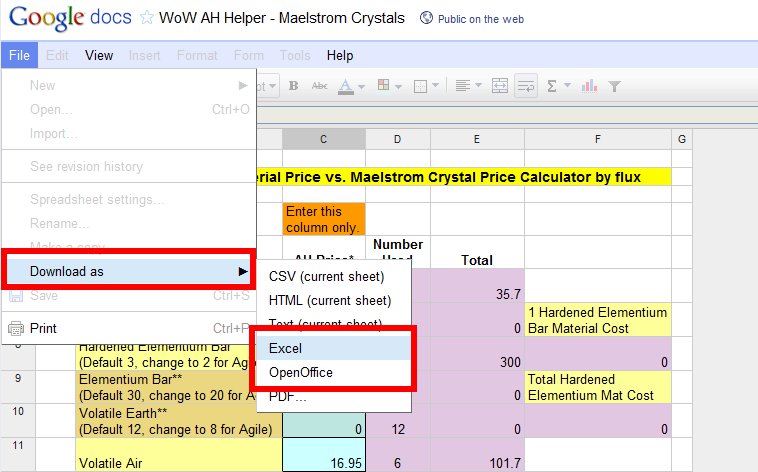Click 'Total Hardened Elementium Mat Cost' cell

[598, 387]
